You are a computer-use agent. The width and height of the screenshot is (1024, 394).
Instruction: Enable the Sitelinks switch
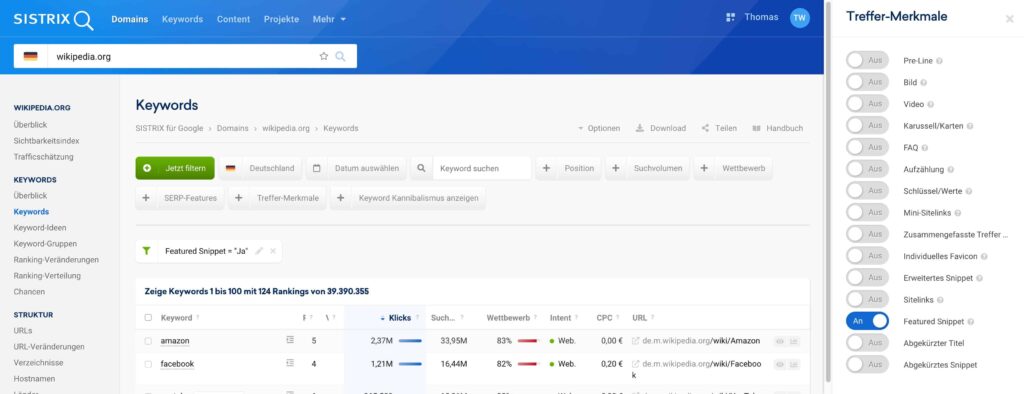(x=867, y=300)
